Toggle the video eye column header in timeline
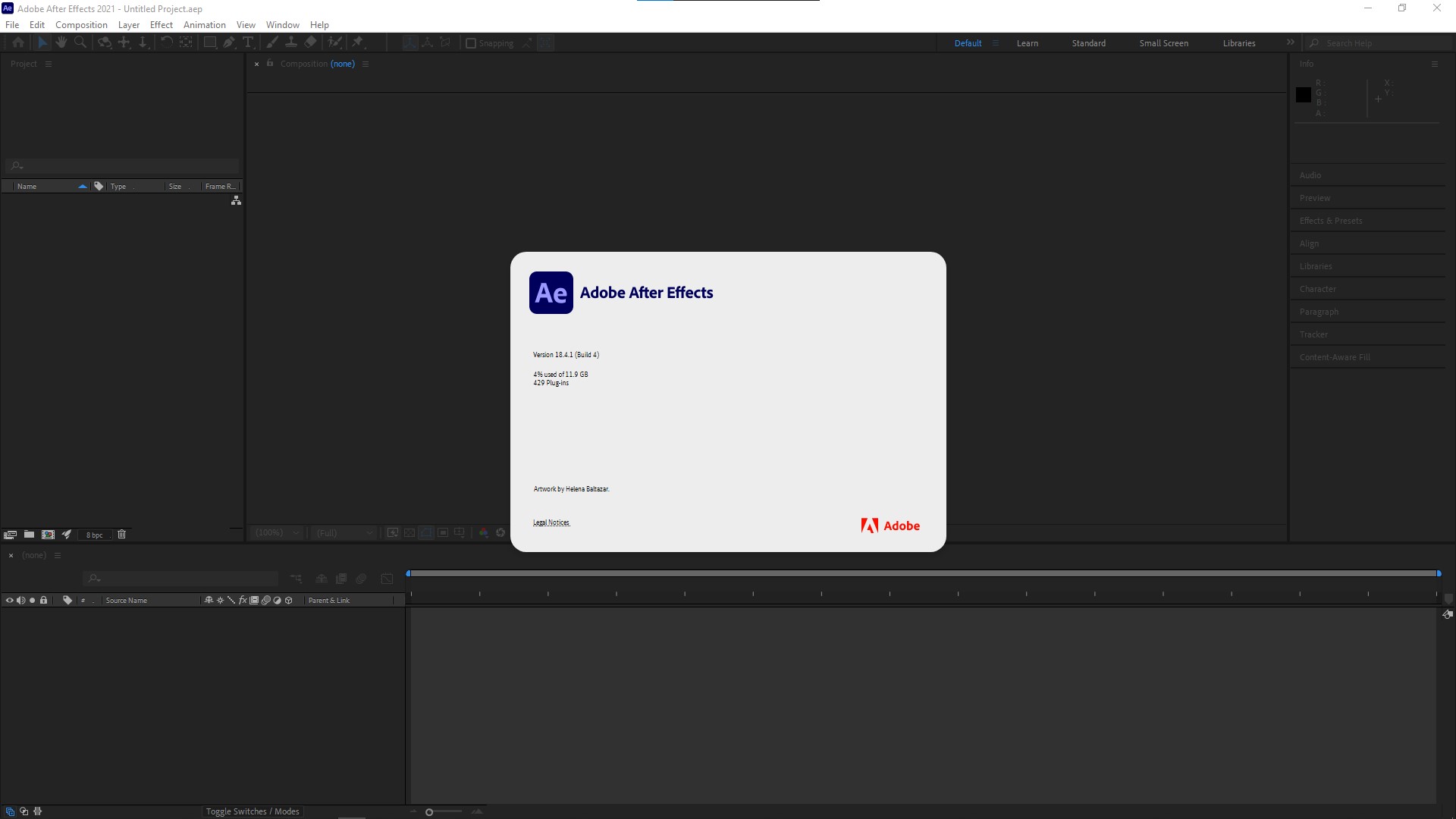The image size is (1456, 819). point(10,600)
